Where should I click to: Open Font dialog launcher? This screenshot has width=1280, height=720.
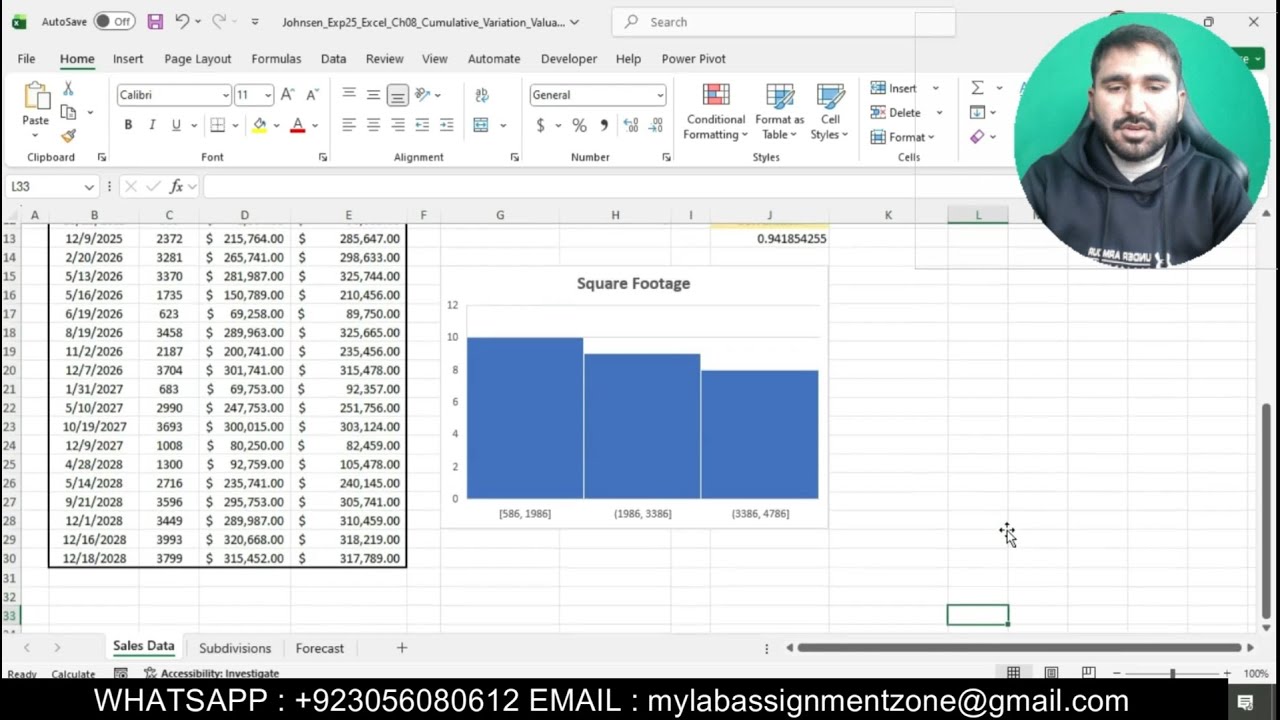coord(323,157)
